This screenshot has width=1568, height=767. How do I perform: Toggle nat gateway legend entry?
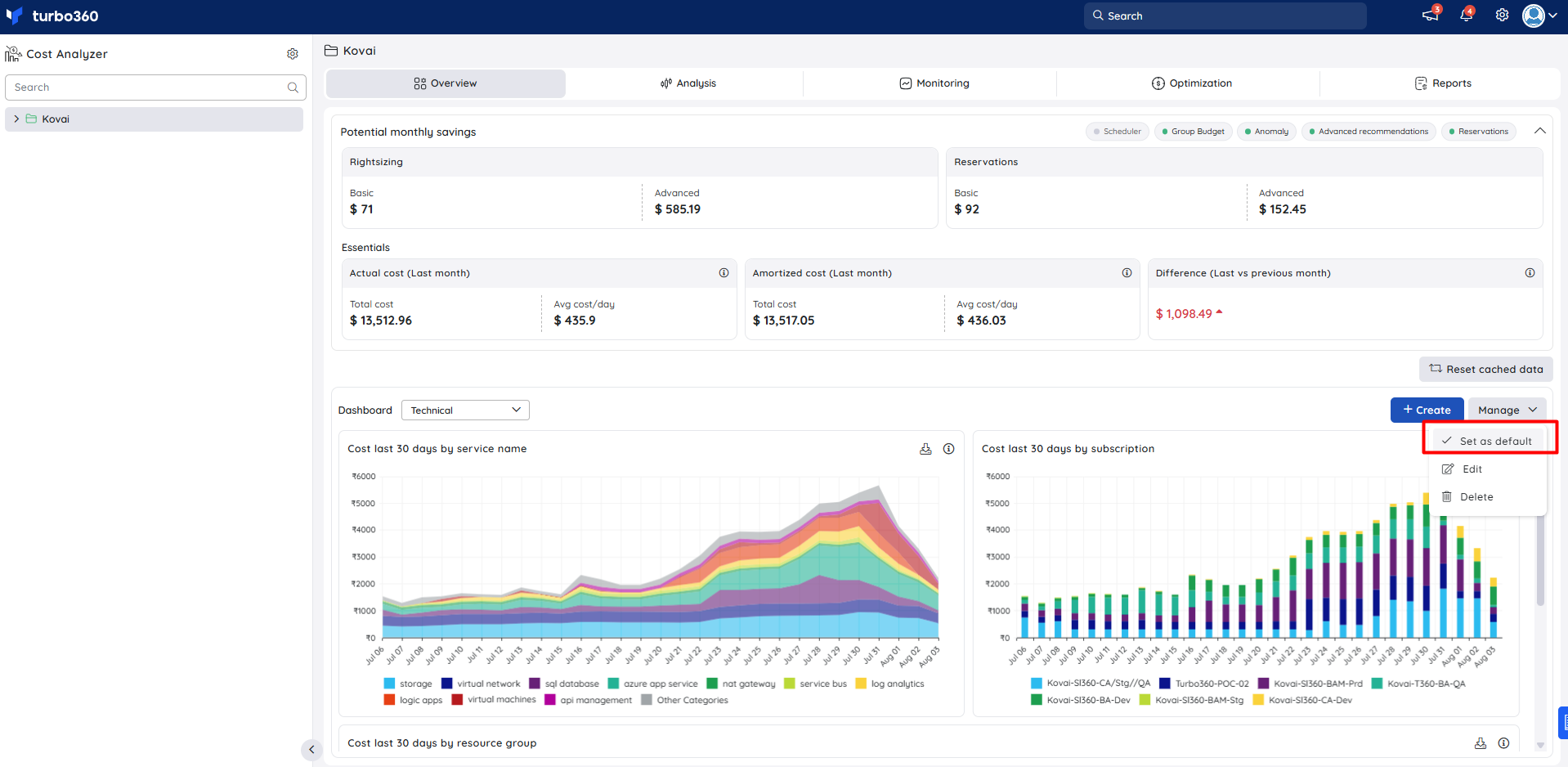[741, 684]
